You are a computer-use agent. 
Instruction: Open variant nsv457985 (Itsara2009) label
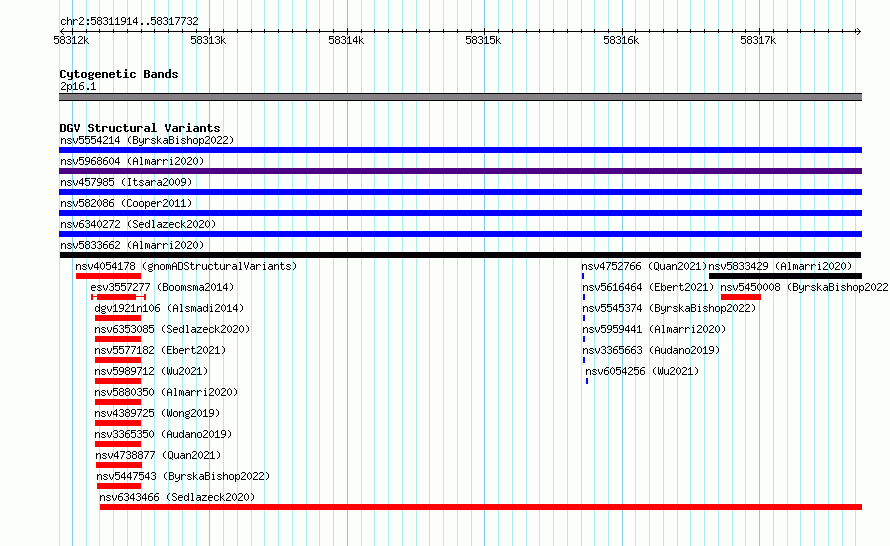point(126,182)
